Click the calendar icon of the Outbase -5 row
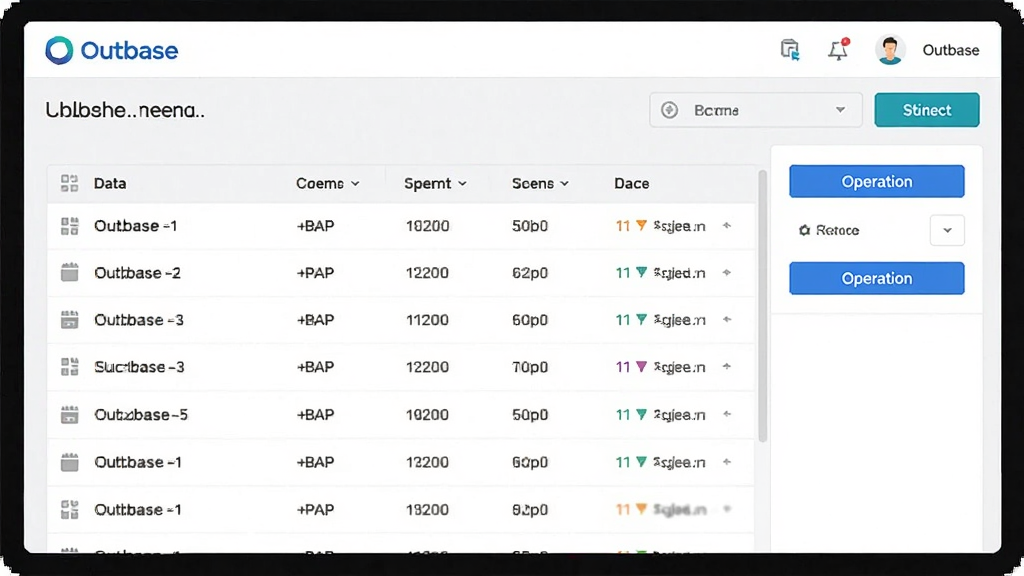The image size is (1024, 576). [69, 415]
